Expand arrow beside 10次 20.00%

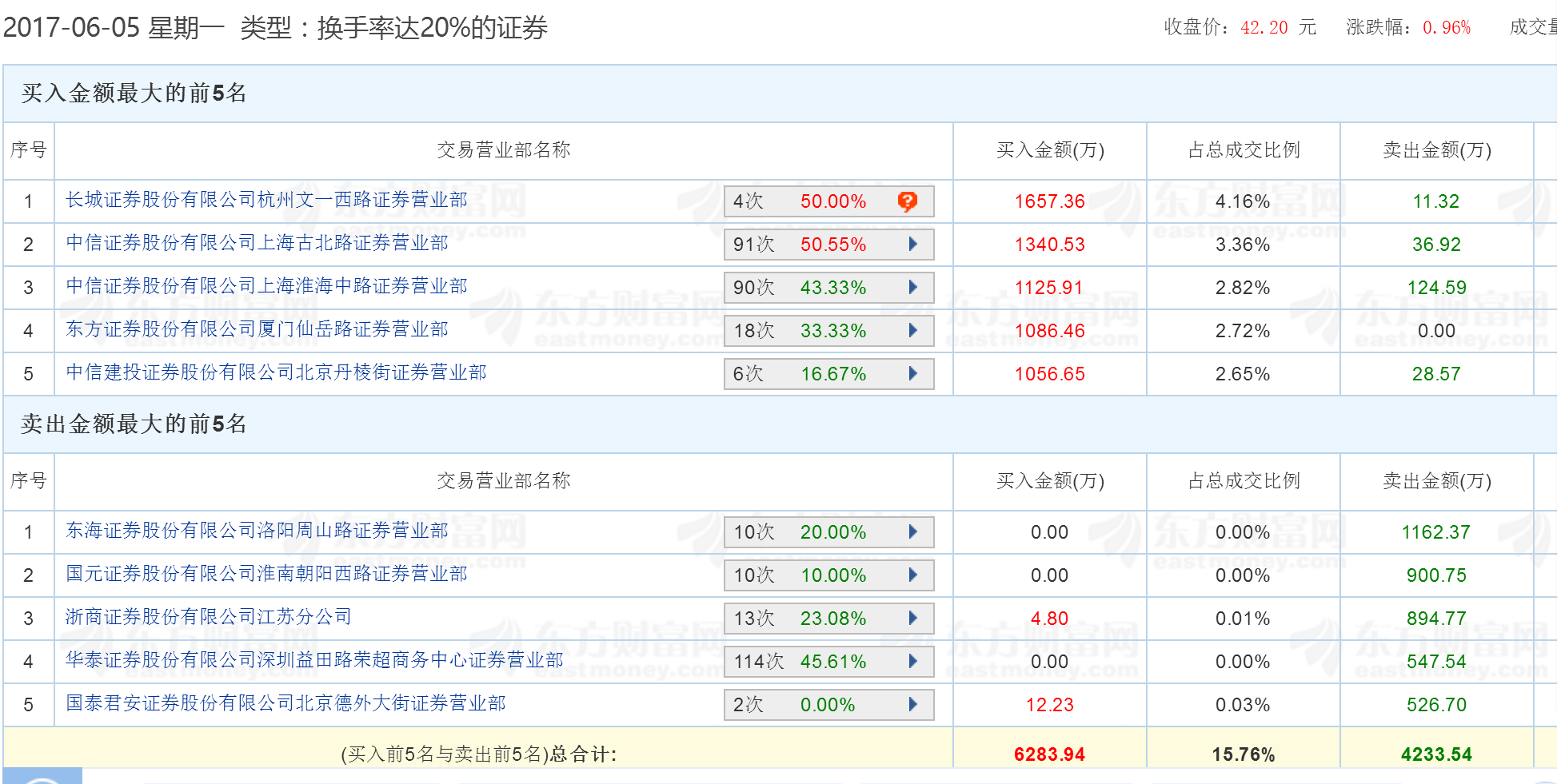tap(913, 532)
